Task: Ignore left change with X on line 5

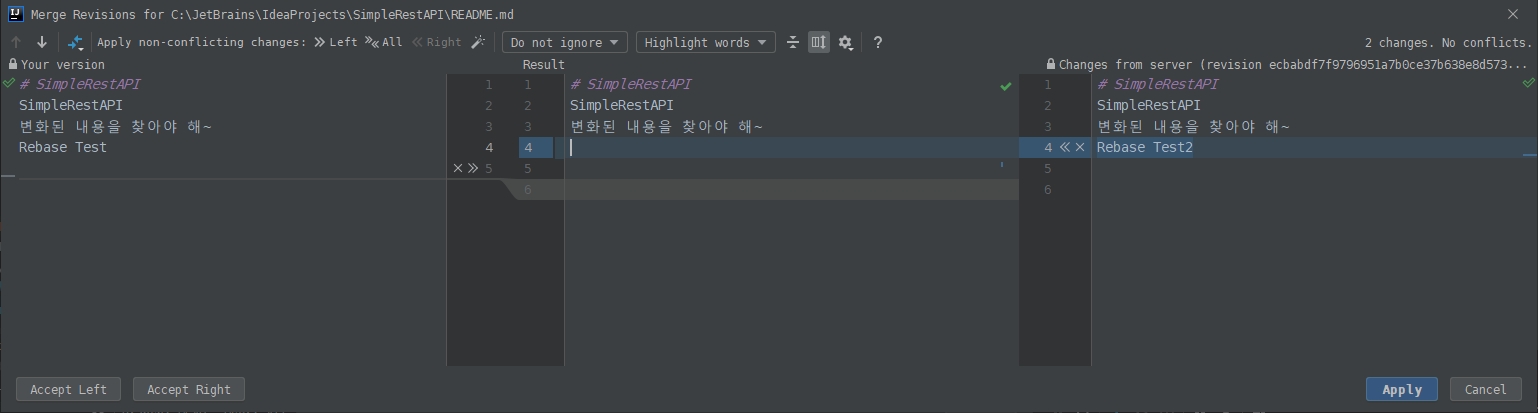Action: [458, 168]
